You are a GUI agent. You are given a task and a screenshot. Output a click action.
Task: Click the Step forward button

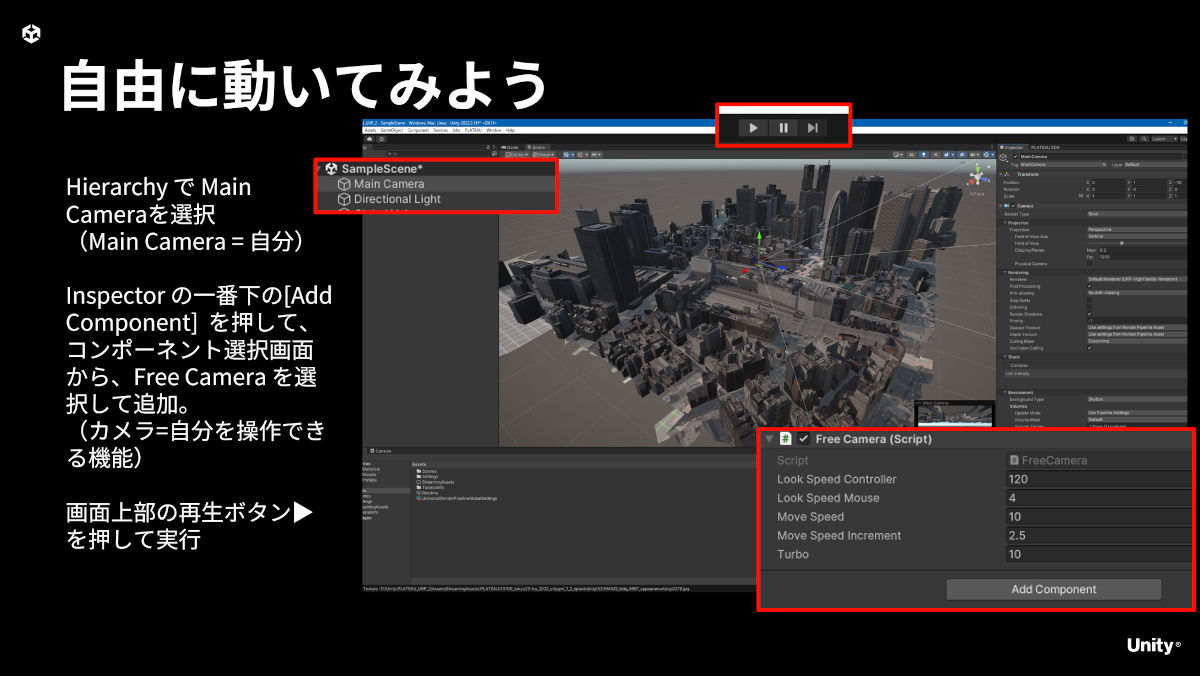(813, 128)
